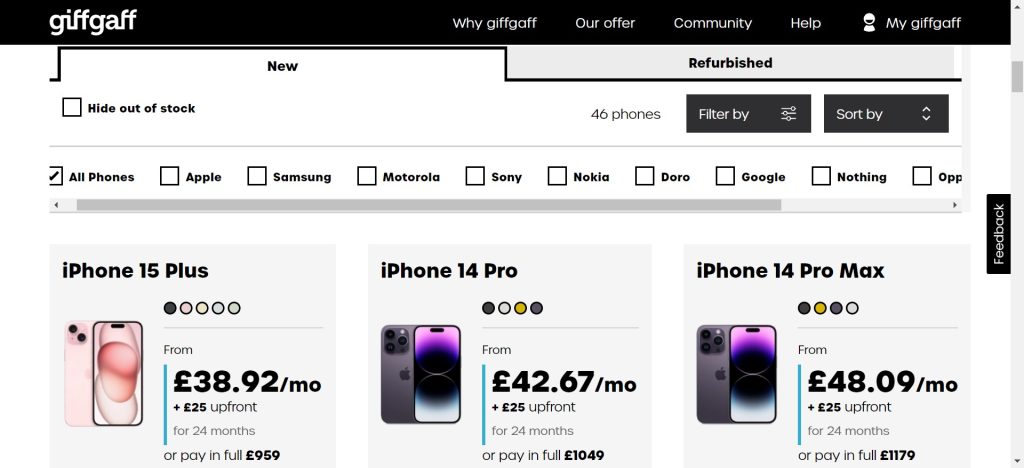Viewport: 1024px width, 468px height.
Task: Tick the Hide out of stock checkbox
Action: (72, 108)
